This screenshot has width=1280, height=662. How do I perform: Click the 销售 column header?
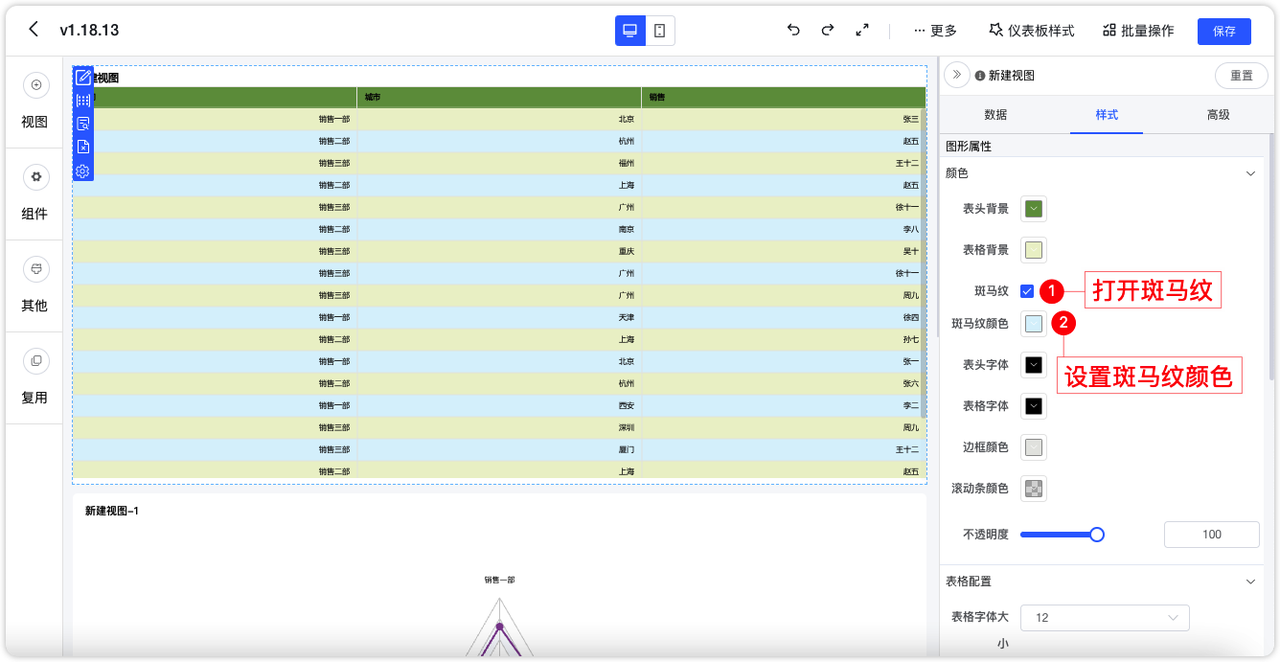click(x=783, y=97)
